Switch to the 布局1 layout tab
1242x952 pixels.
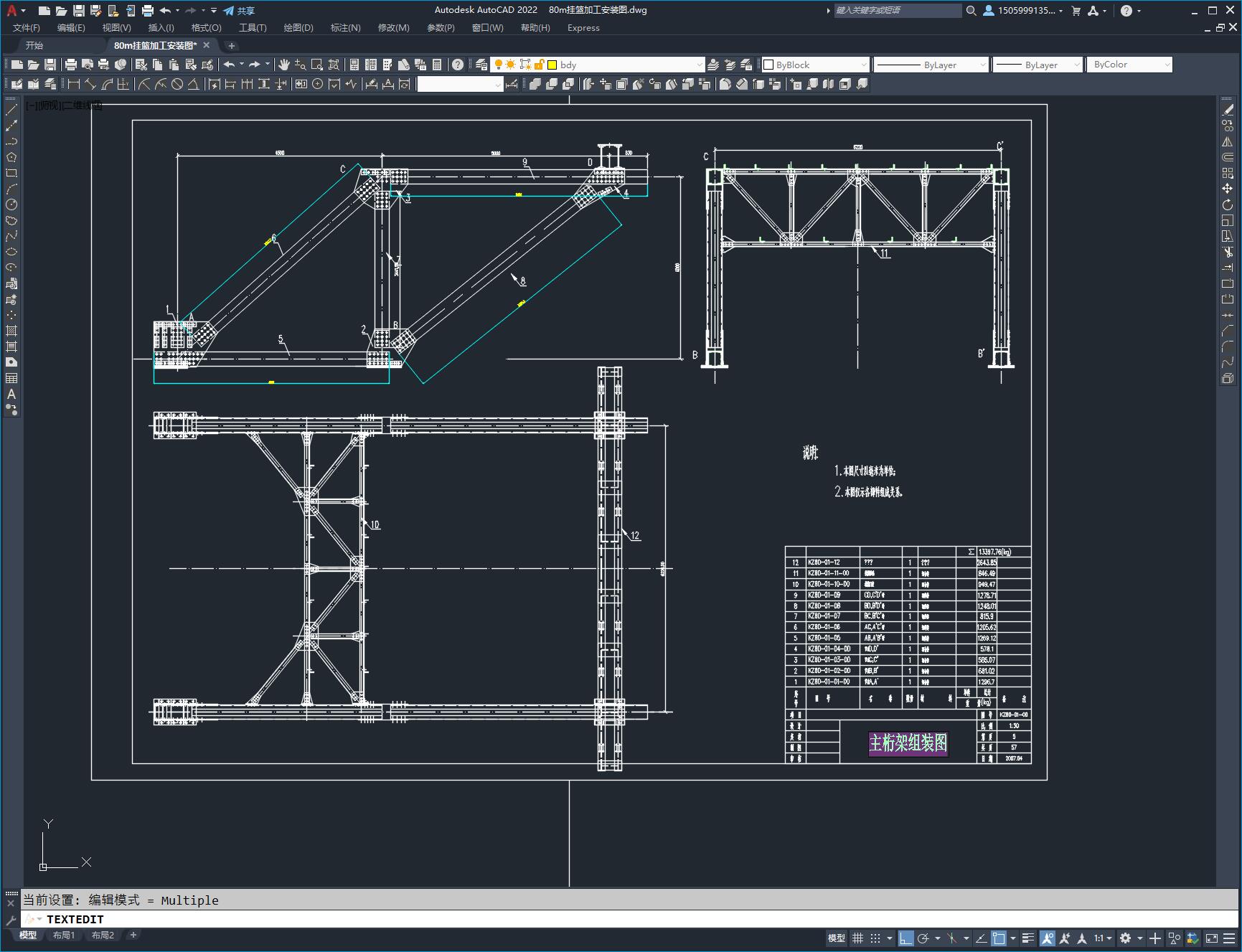click(x=64, y=935)
